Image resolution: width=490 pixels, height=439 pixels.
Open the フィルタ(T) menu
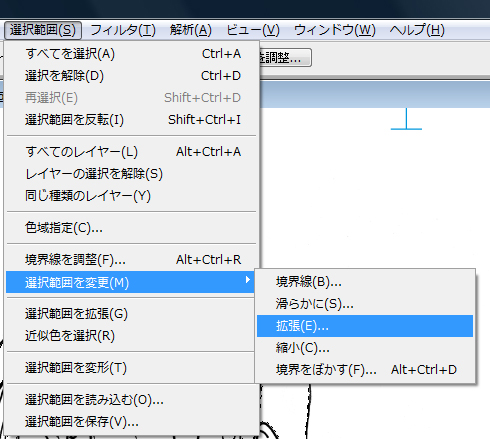coord(123,30)
